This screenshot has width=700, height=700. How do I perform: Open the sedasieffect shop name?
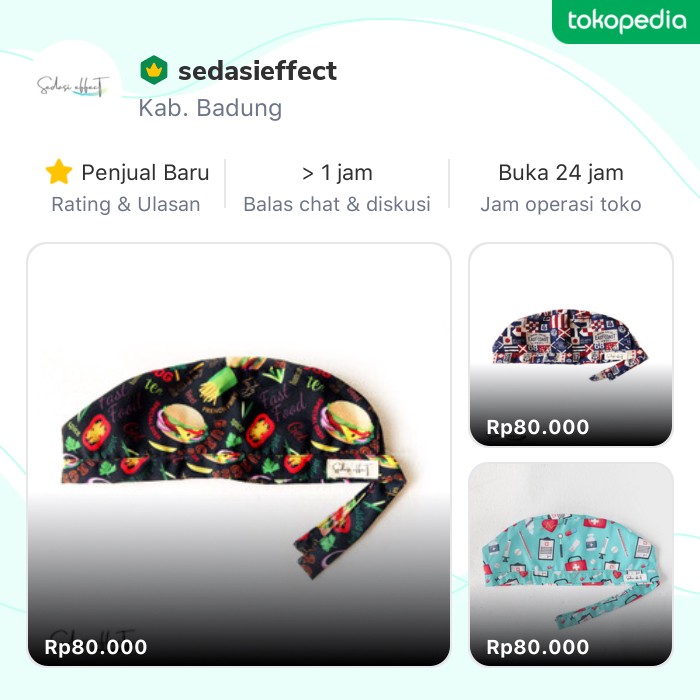(x=257, y=71)
